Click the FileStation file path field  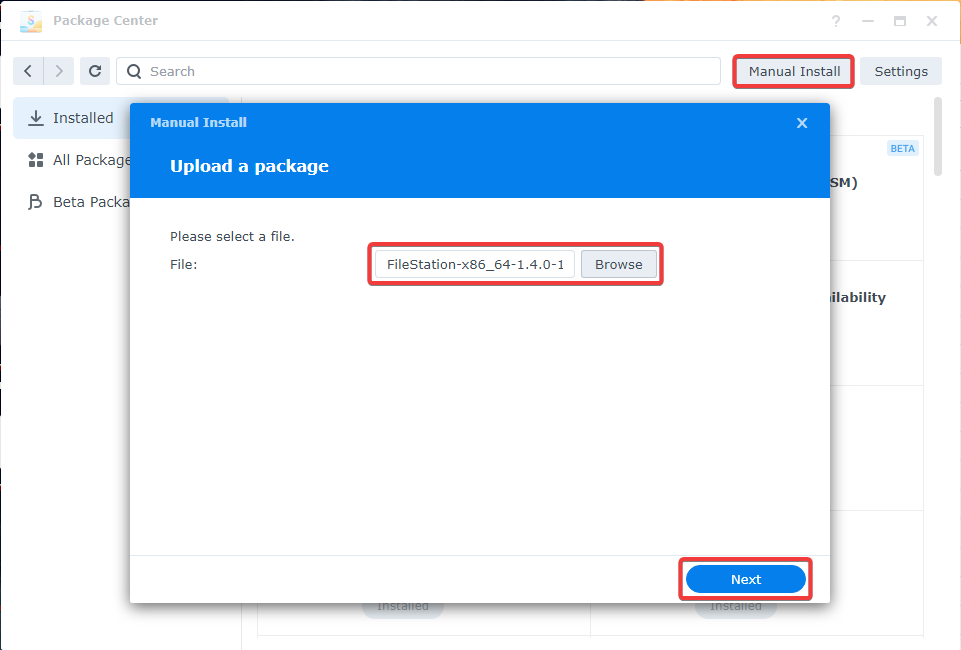475,264
